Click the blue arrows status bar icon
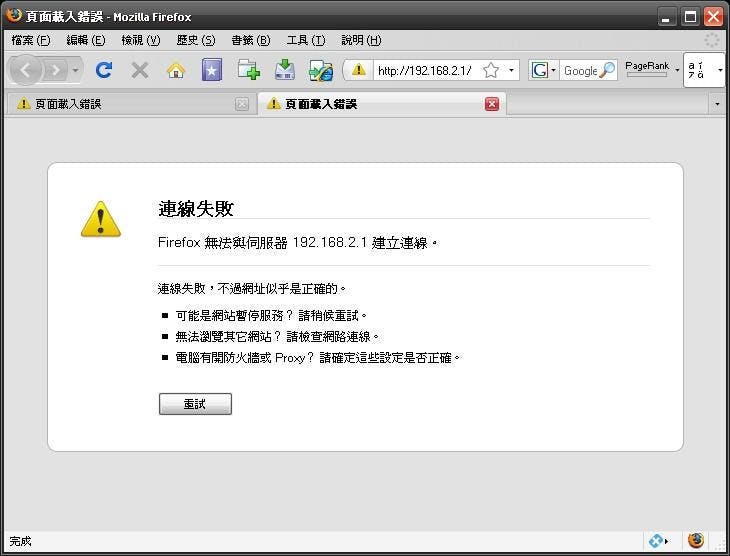The image size is (730, 556). [x=656, y=541]
